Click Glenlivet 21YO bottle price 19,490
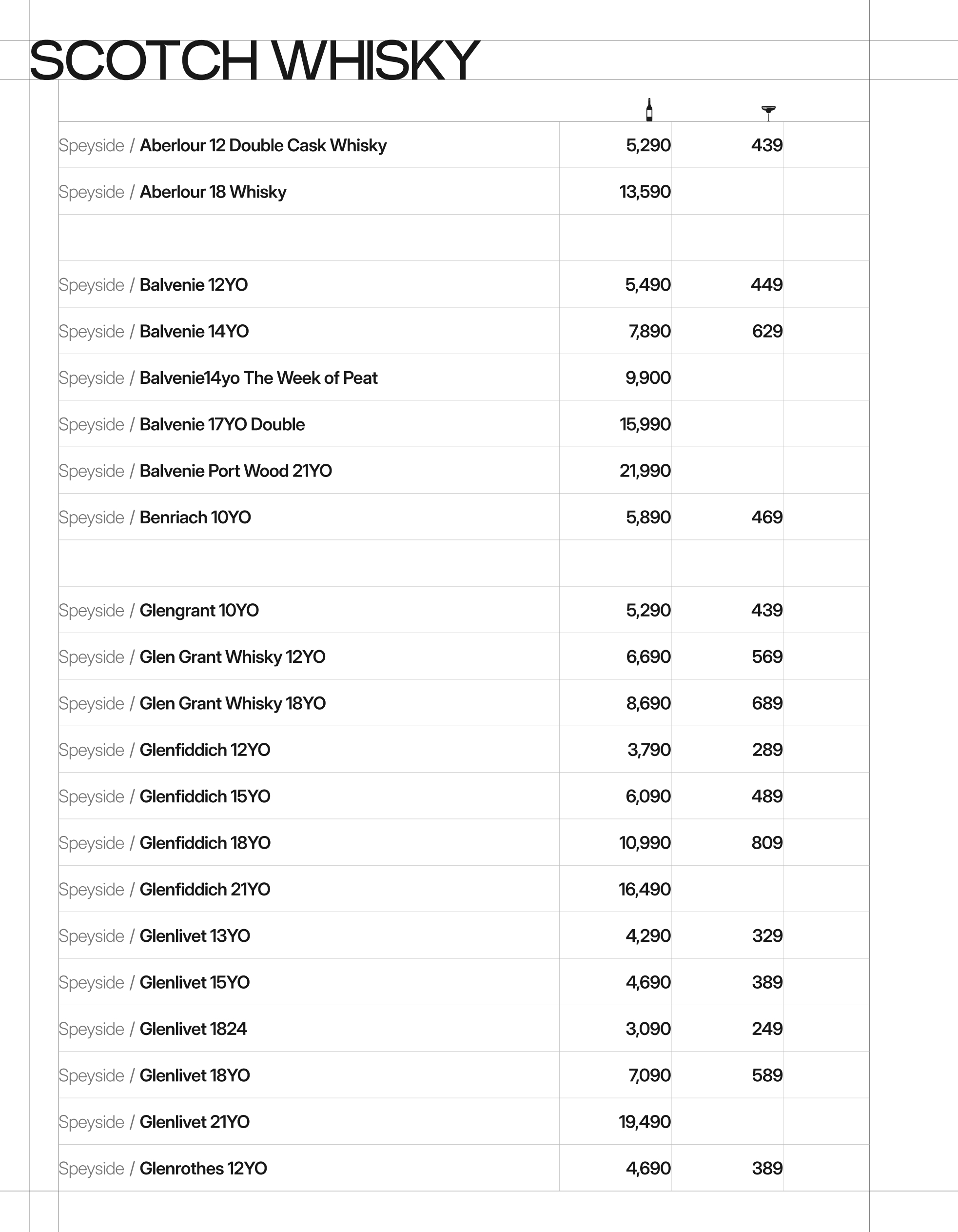958x1232 pixels. (645, 1122)
